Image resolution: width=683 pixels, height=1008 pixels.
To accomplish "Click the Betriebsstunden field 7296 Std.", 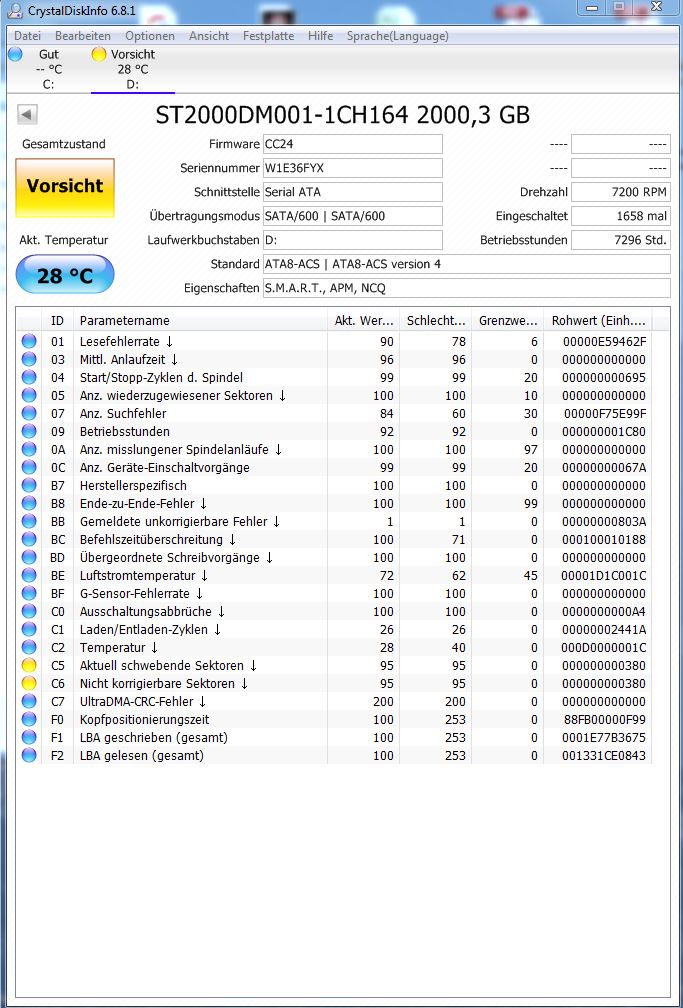I will click(621, 240).
